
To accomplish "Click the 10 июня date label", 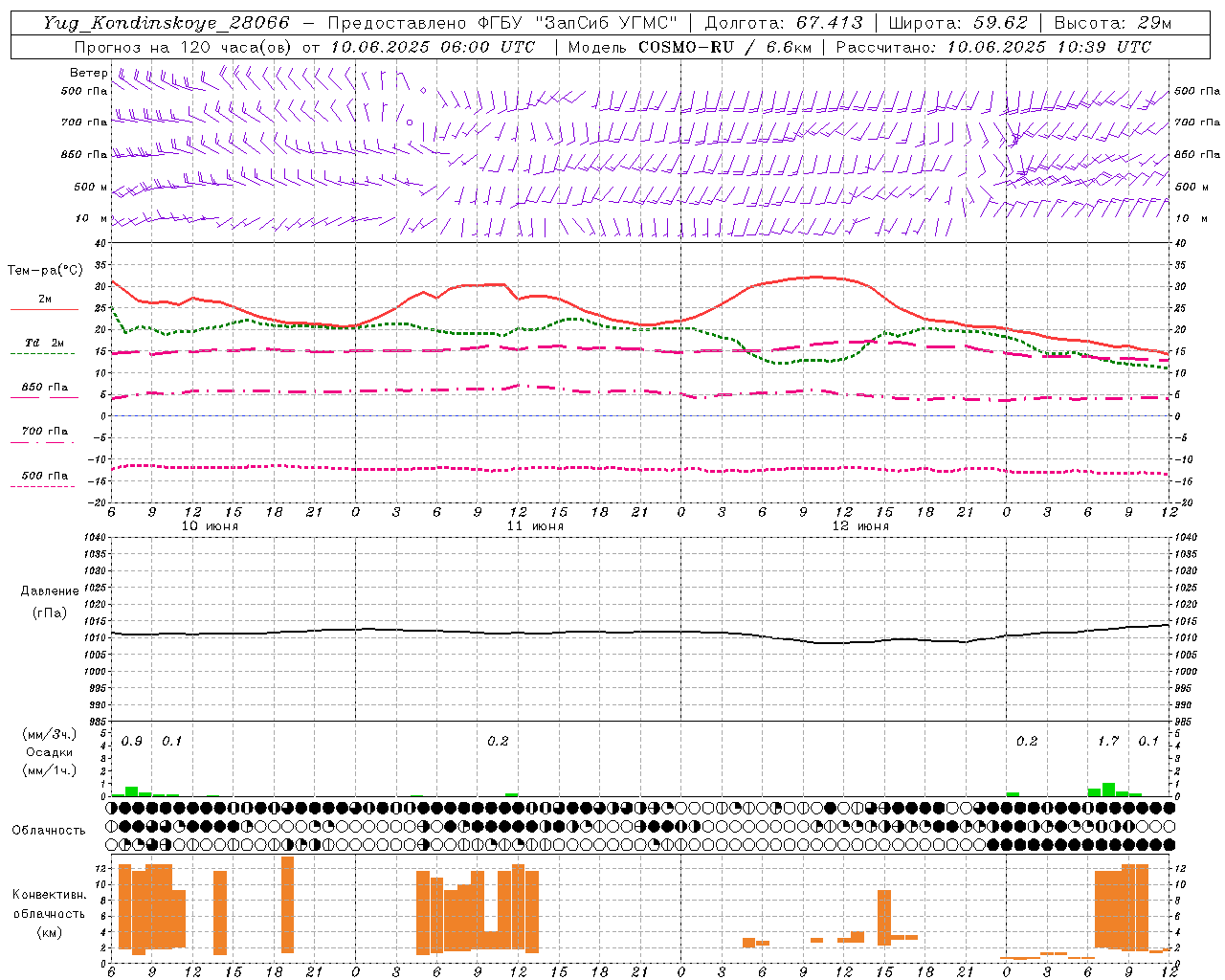I will [x=210, y=526].
